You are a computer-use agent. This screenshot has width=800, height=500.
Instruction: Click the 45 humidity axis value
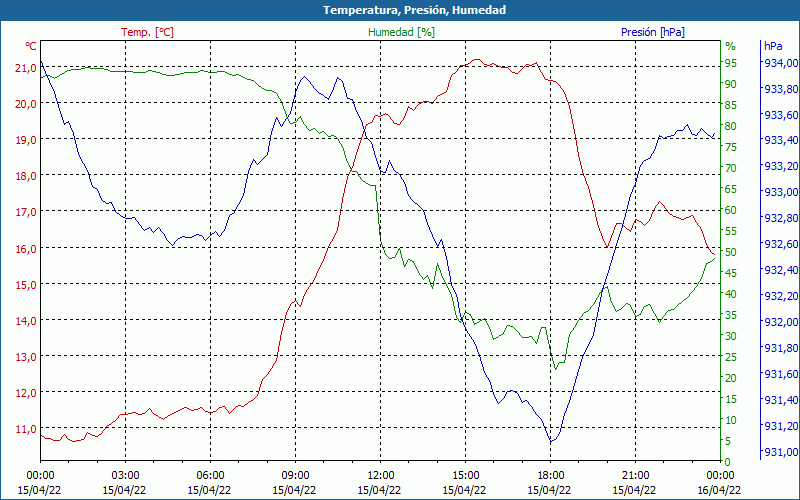tap(731, 273)
